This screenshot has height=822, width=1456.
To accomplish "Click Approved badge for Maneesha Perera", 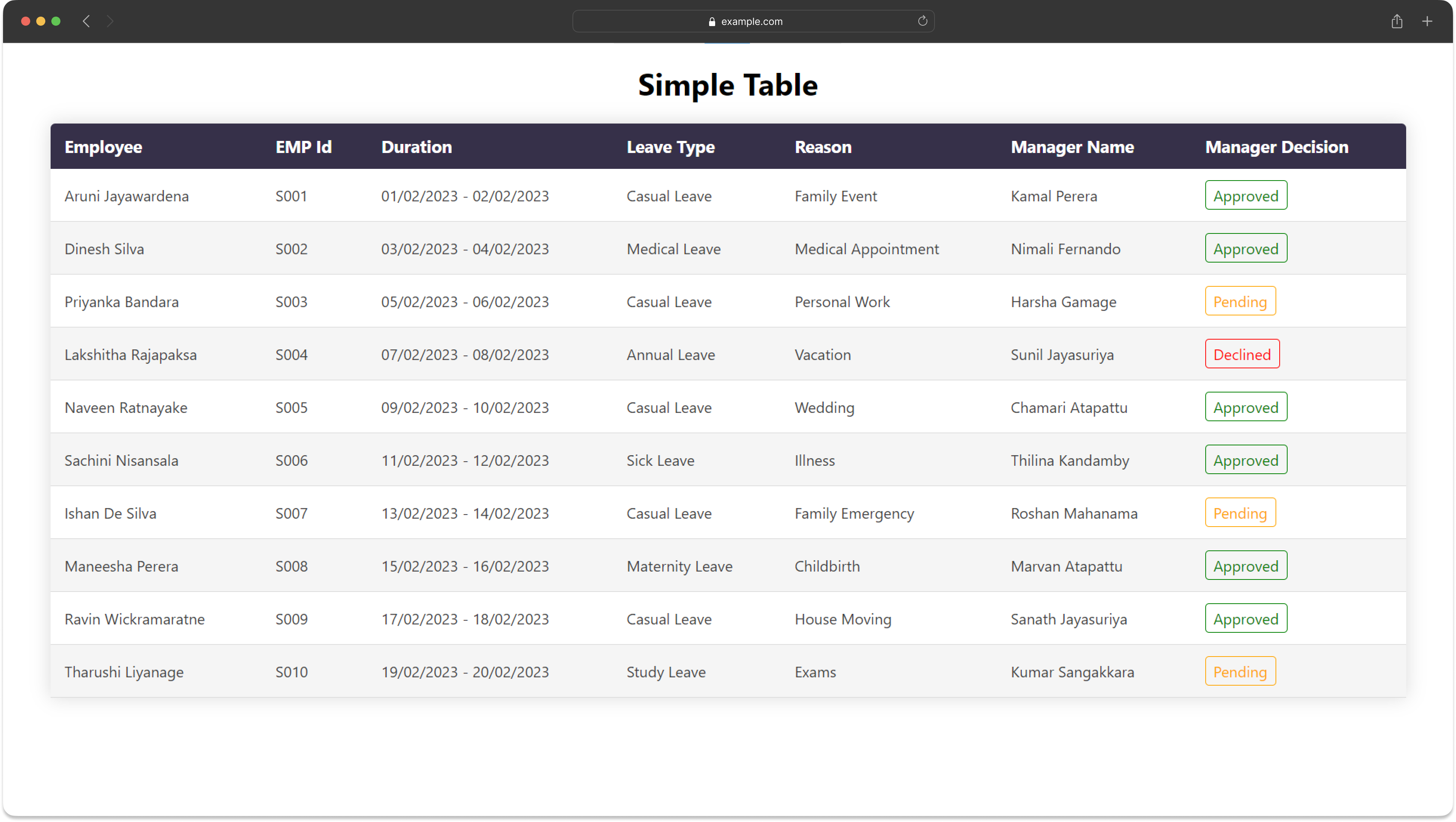I will pos(1245,566).
